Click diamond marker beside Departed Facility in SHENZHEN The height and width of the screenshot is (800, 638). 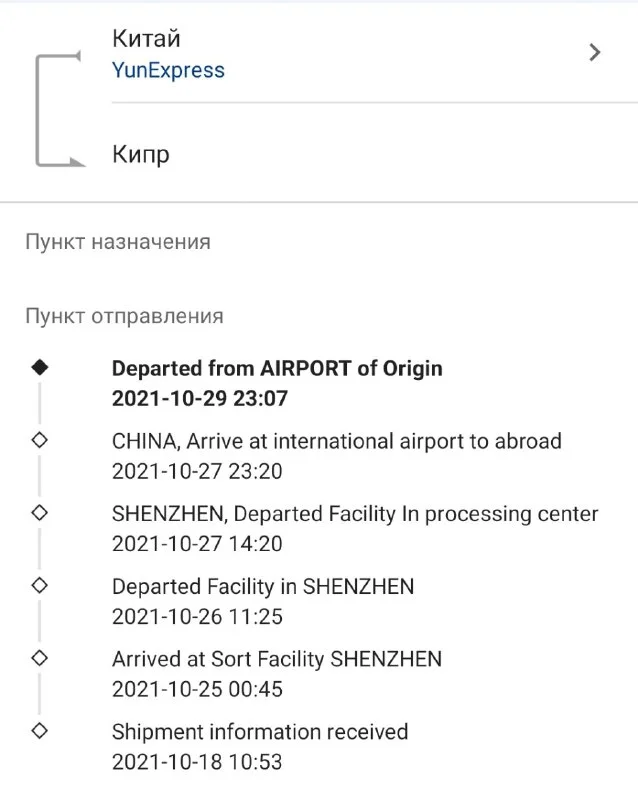[40, 585]
